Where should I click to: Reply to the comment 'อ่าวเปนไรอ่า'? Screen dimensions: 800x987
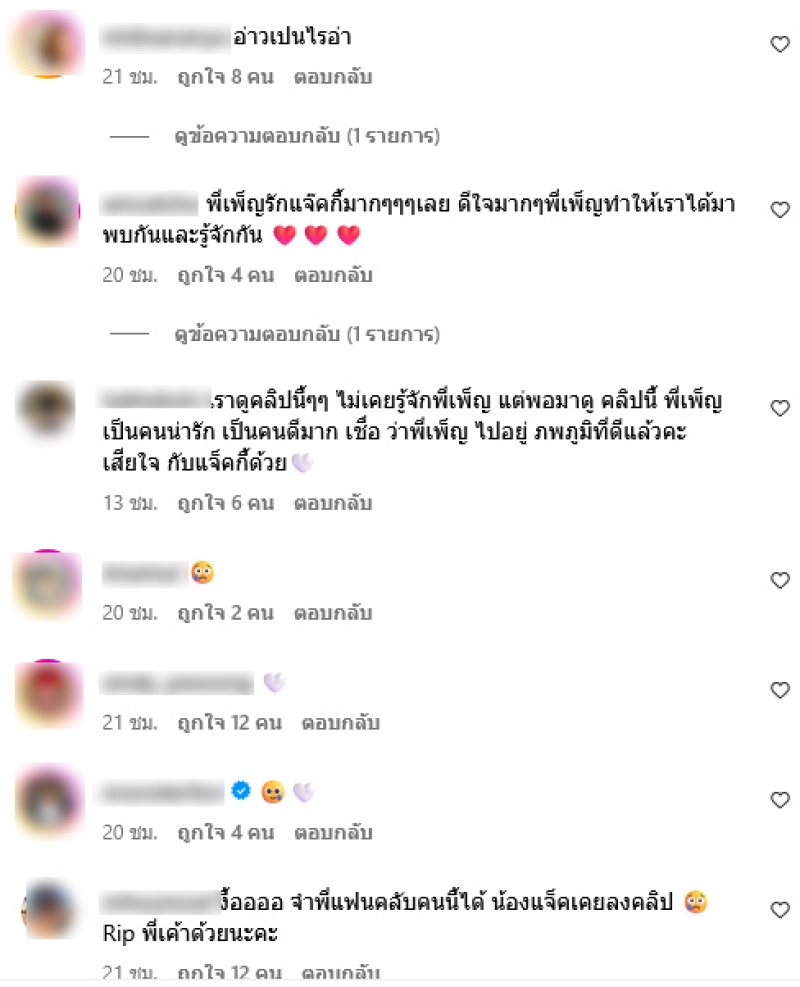point(333,77)
